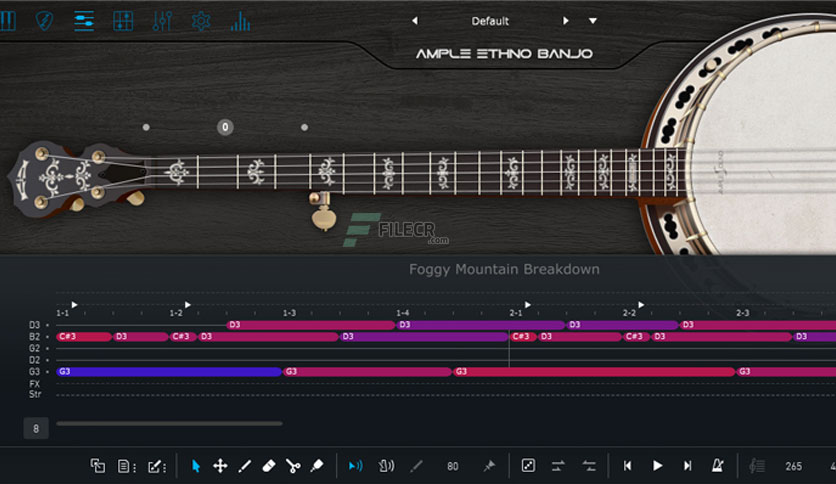
Task: Click the bar 1-3 ruler label
Action: tap(289, 313)
